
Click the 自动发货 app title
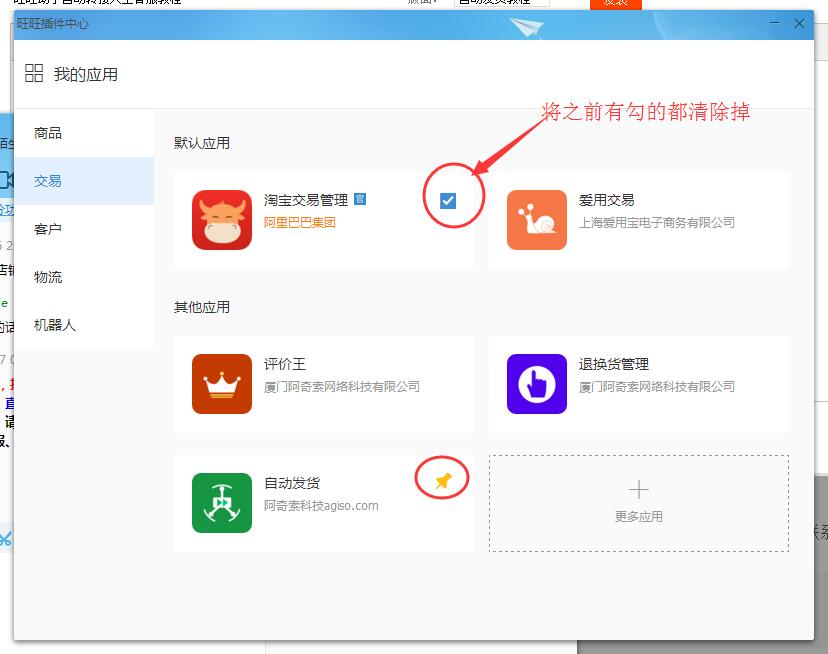tap(292, 483)
